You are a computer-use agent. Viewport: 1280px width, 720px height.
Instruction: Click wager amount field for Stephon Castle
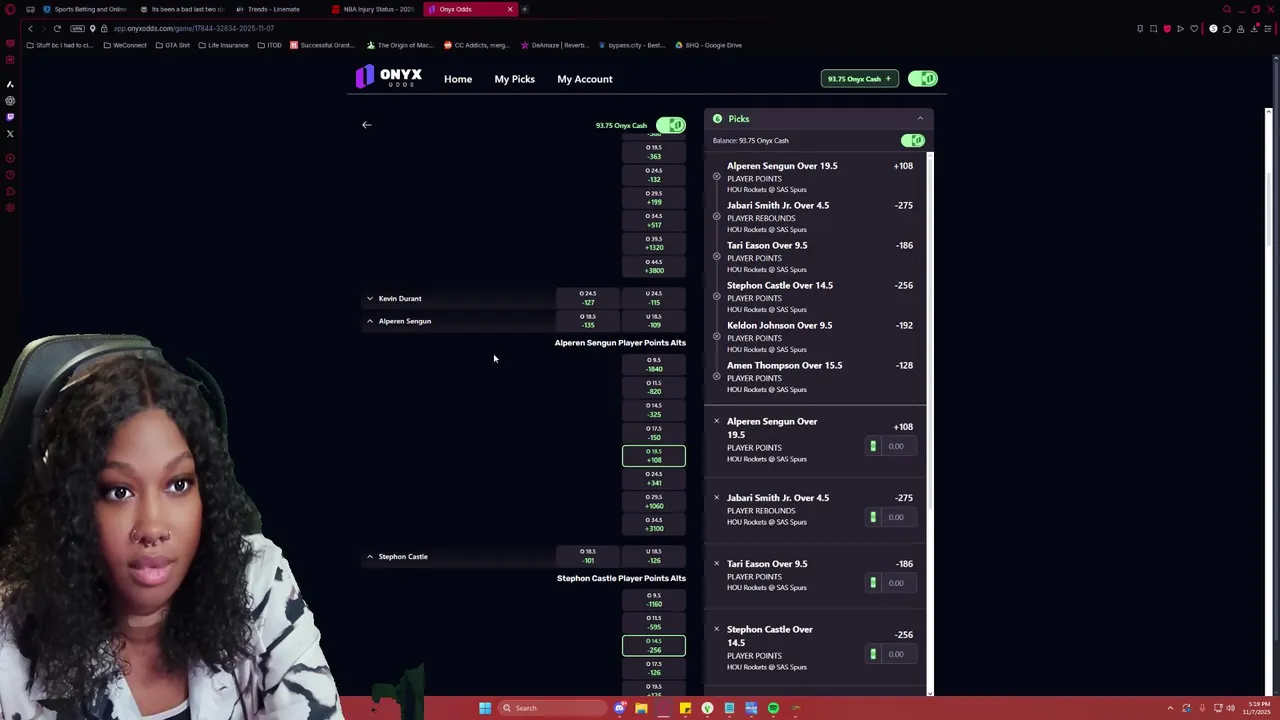pos(896,654)
